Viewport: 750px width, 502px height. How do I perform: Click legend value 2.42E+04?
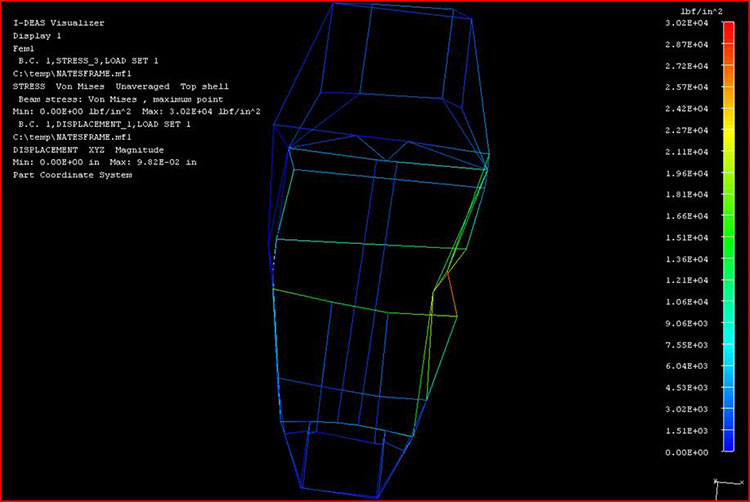click(686, 109)
